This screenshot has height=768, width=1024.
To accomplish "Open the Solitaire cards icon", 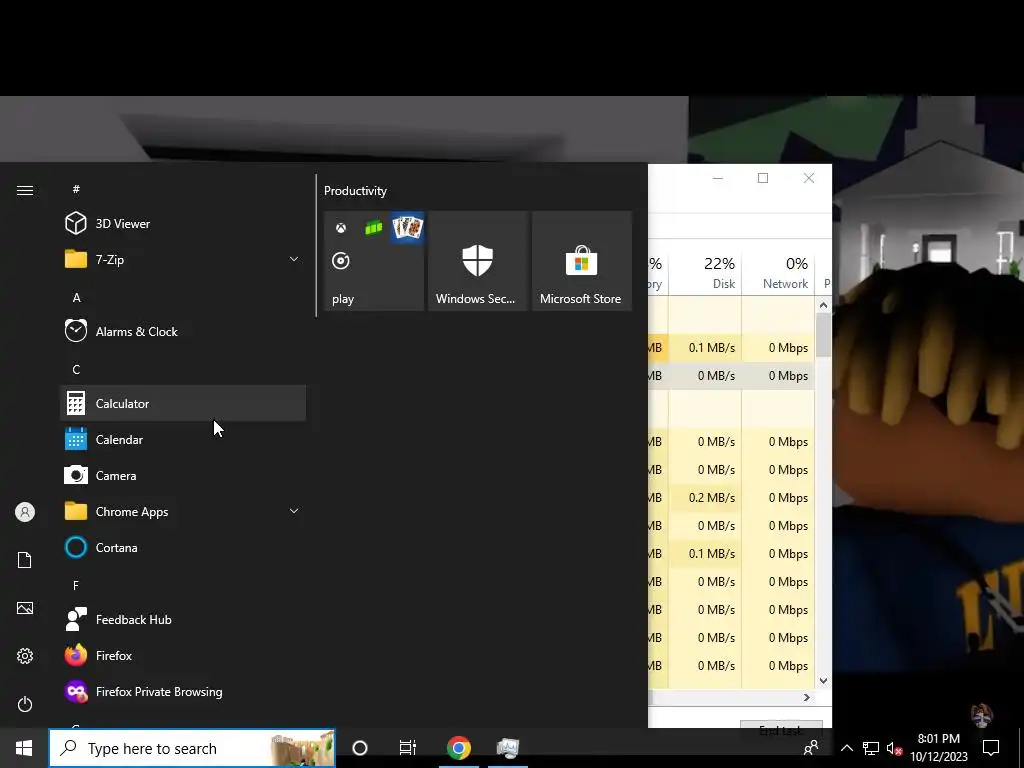I will point(408,228).
